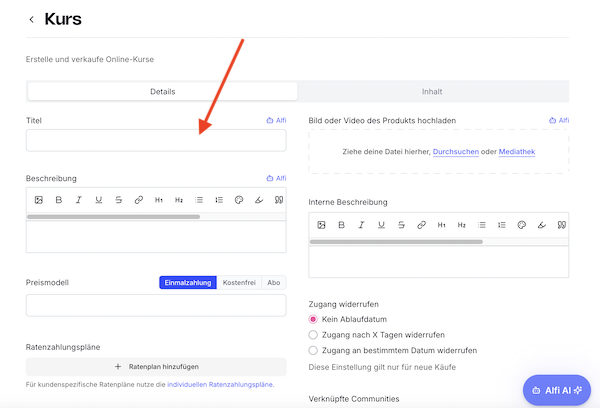This screenshot has height=408, width=600.
Task: Toggle italic in Beschreibung editor
Action: pyautogui.click(x=78, y=200)
